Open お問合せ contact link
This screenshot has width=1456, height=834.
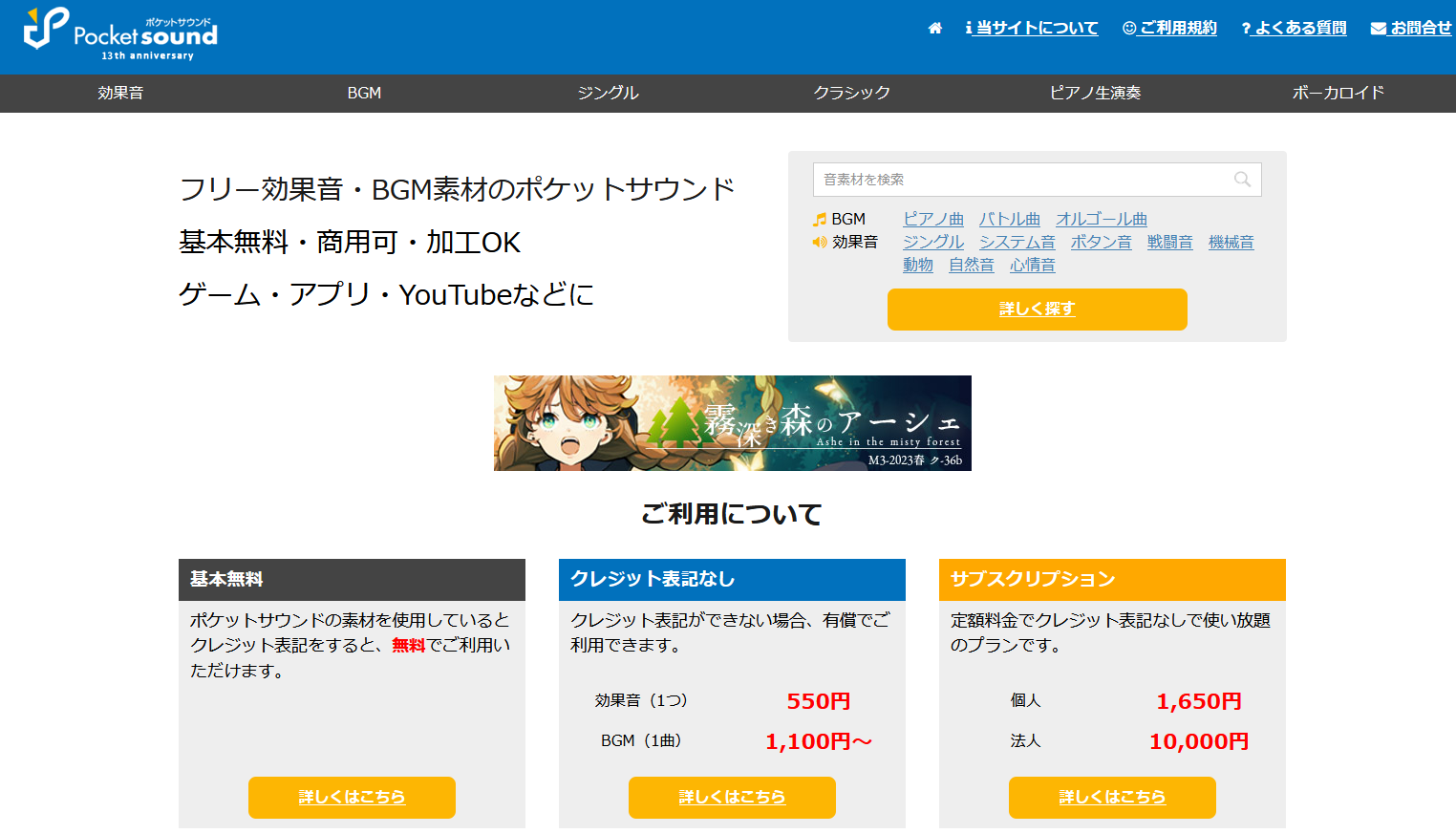point(1411,29)
